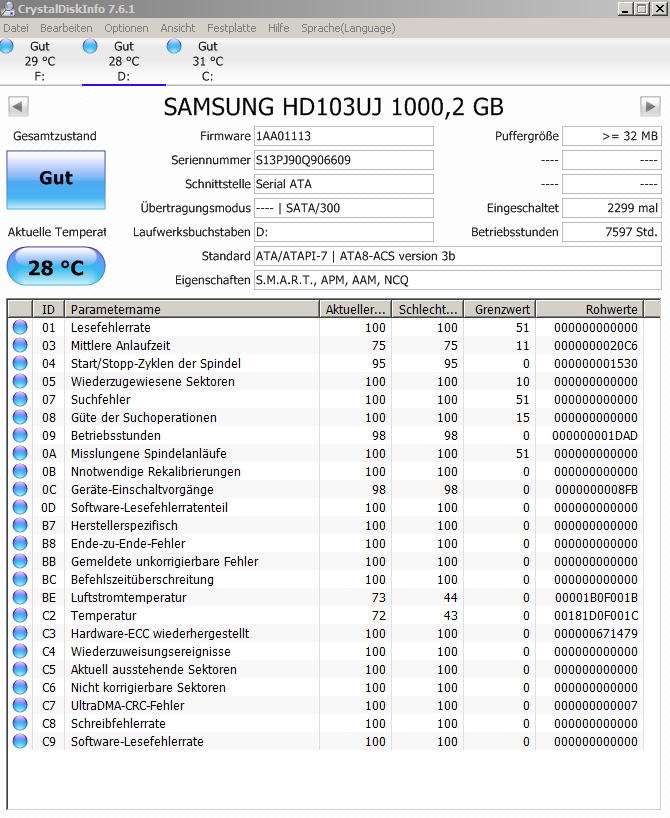This screenshot has width=670, height=818.
Task: Click the Laufwerksbuchstaben D: field
Action: pyautogui.click(x=343, y=232)
